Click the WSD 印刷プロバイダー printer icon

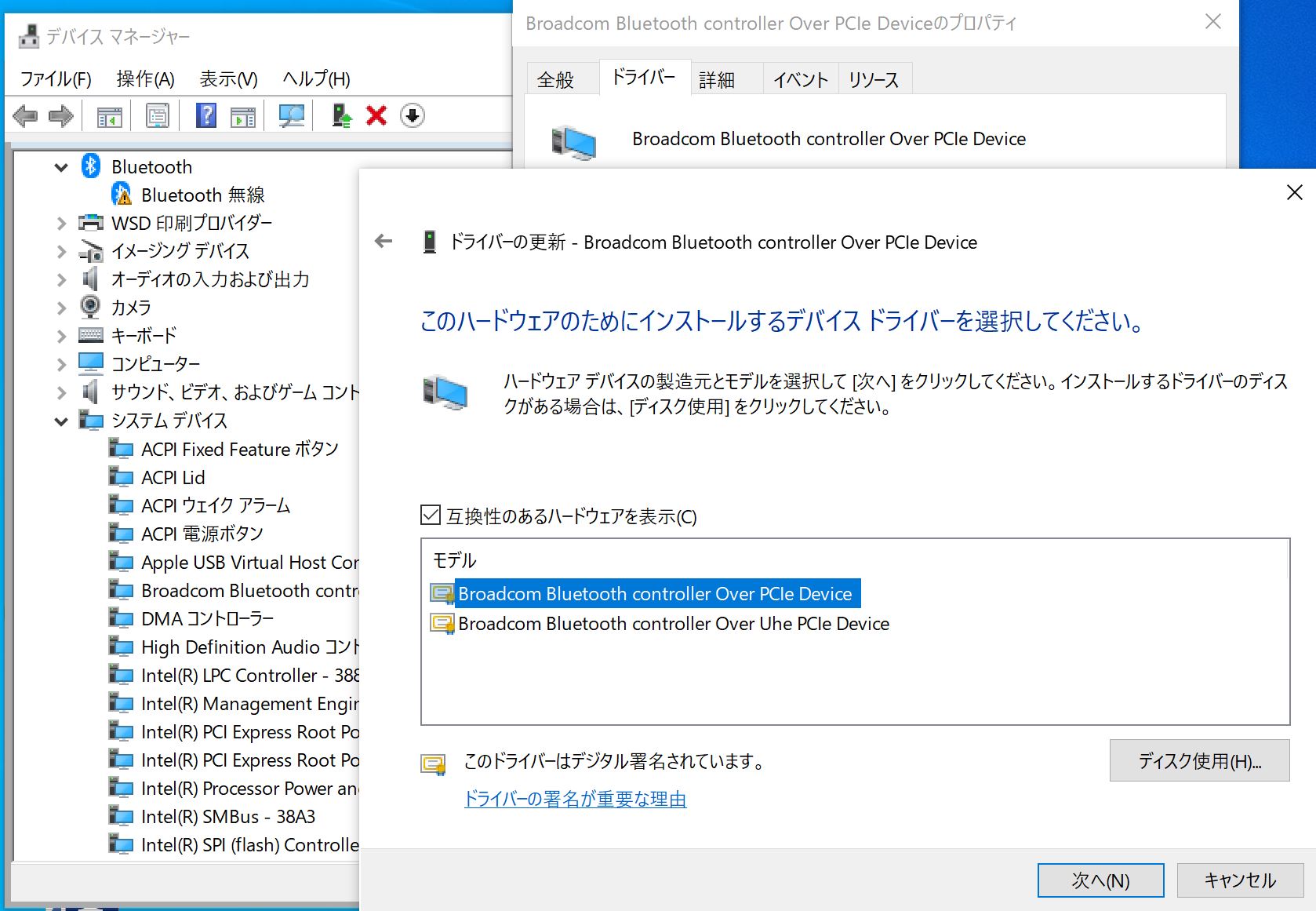[91, 223]
